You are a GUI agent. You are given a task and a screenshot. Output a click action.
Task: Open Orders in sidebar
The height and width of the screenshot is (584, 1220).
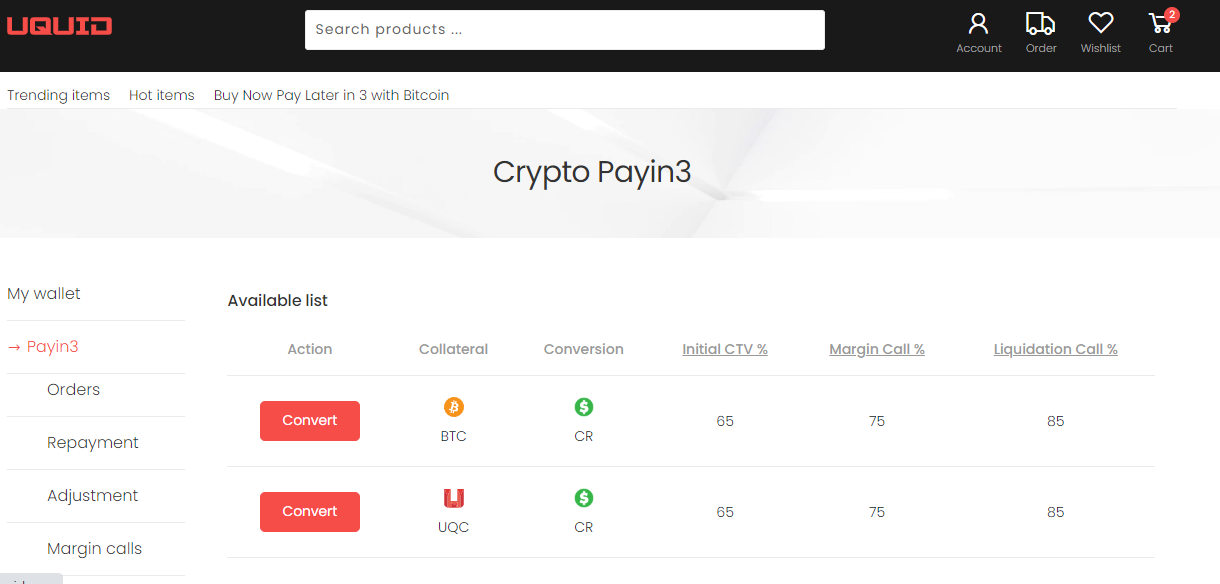[73, 390]
